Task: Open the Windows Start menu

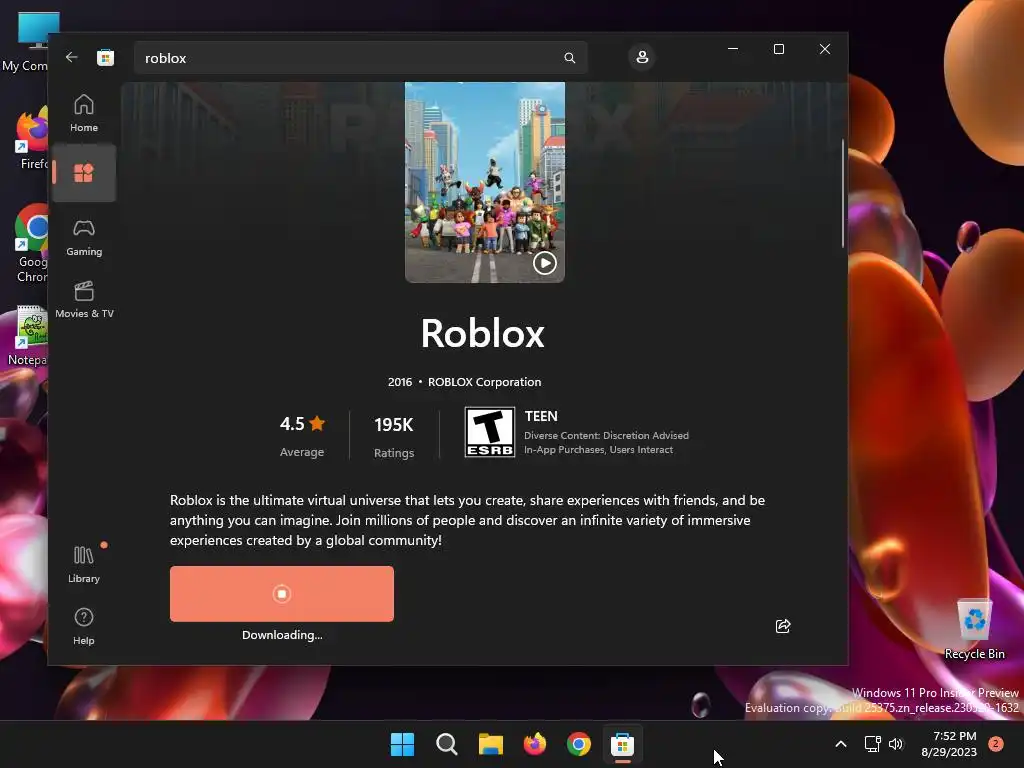Action: click(x=402, y=744)
